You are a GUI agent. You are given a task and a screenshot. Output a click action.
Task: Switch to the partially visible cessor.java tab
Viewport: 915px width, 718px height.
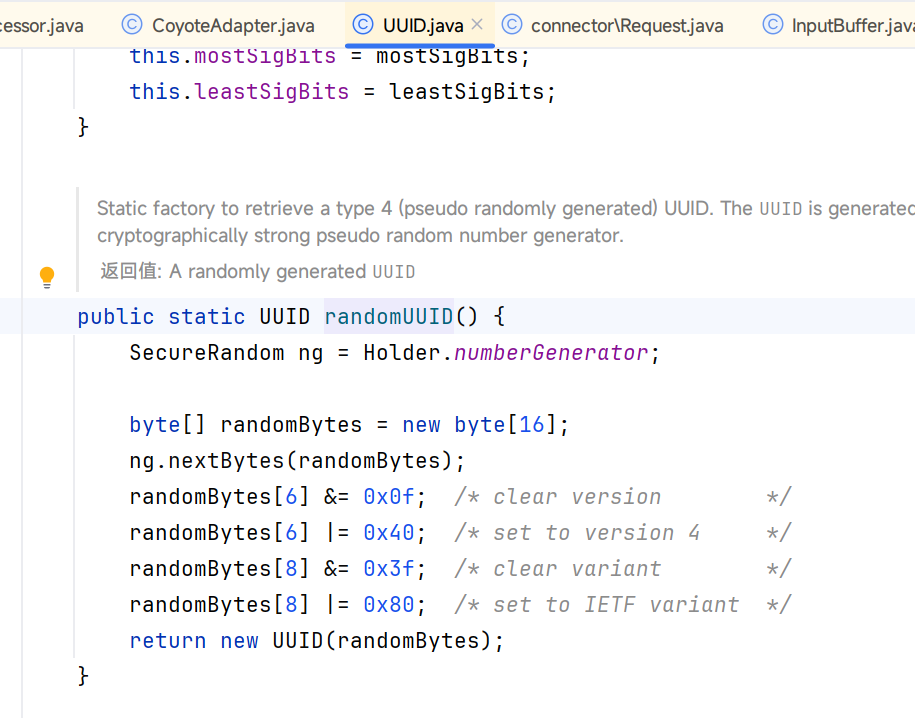tap(40, 25)
